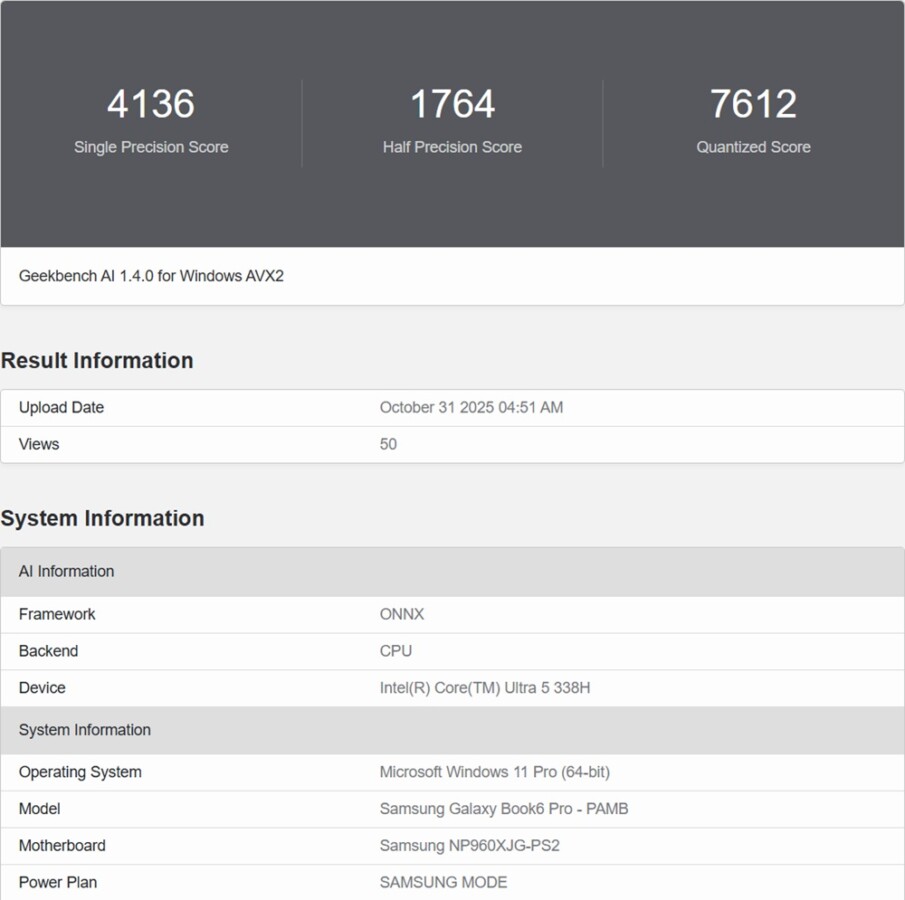Select the Single Precision Score value 4136

151,103
